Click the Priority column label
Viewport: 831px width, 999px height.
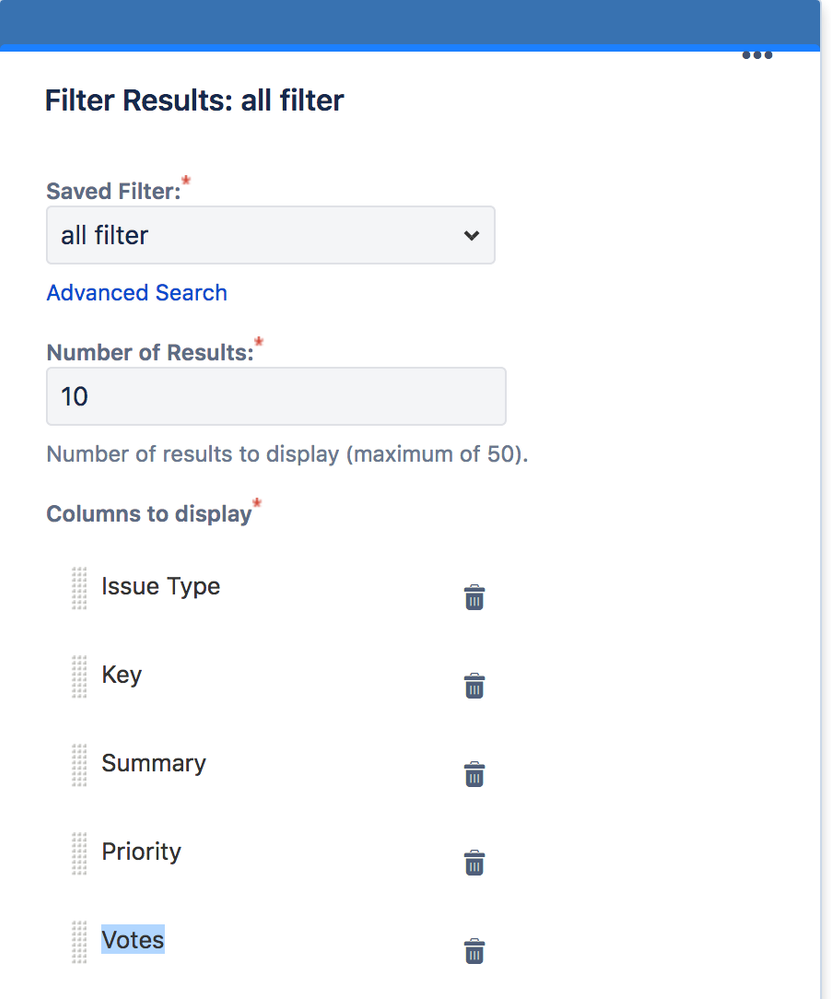pos(142,852)
